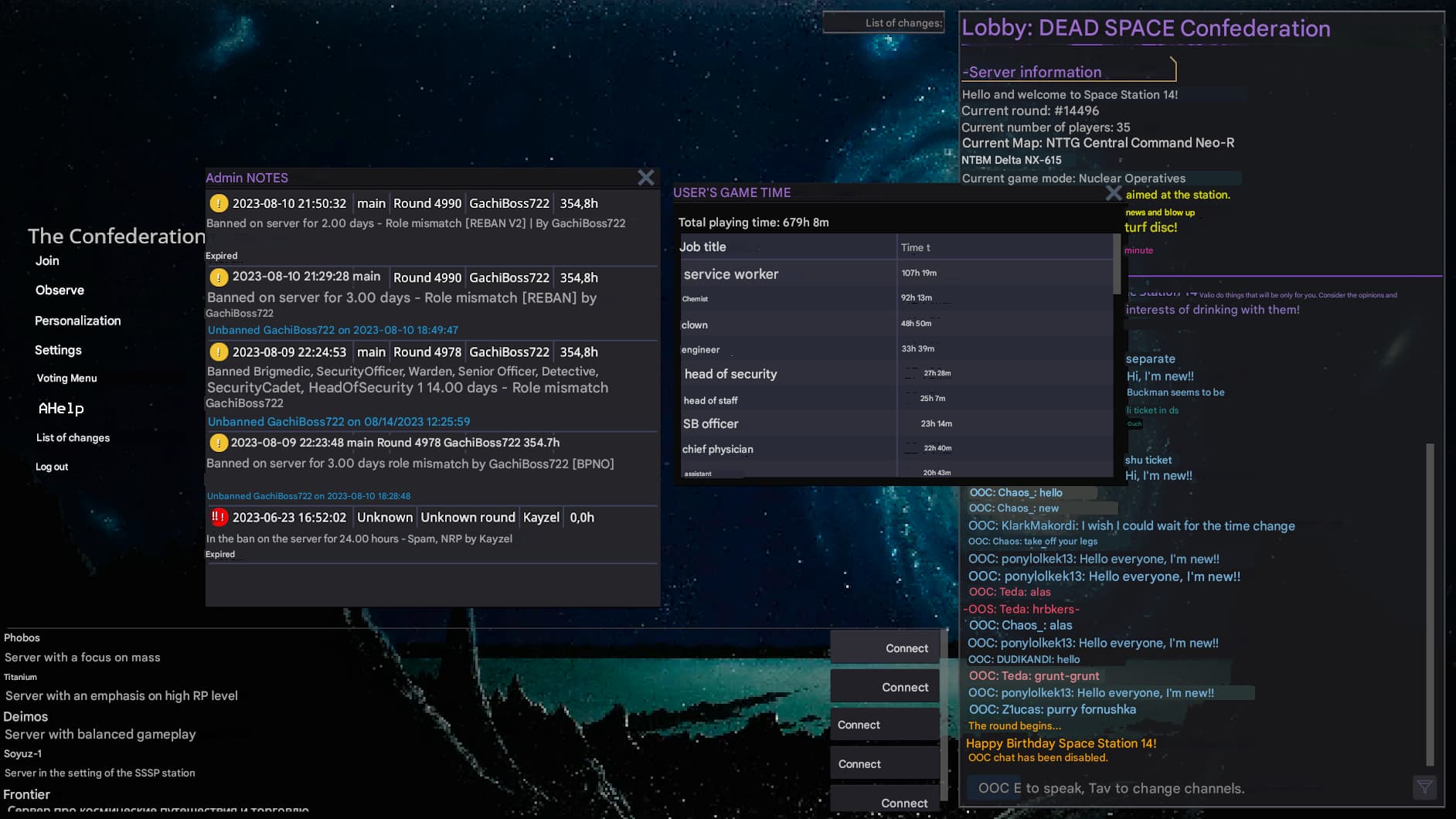Click the Titanium server name
1456x819 pixels.
(20, 677)
